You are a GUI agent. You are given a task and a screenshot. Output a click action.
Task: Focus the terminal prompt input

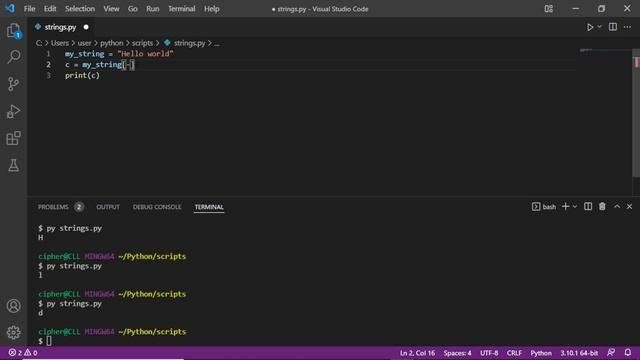click(49, 341)
